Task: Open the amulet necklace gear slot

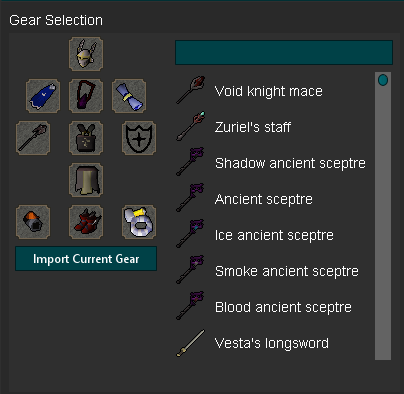Action: coord(86,96)
